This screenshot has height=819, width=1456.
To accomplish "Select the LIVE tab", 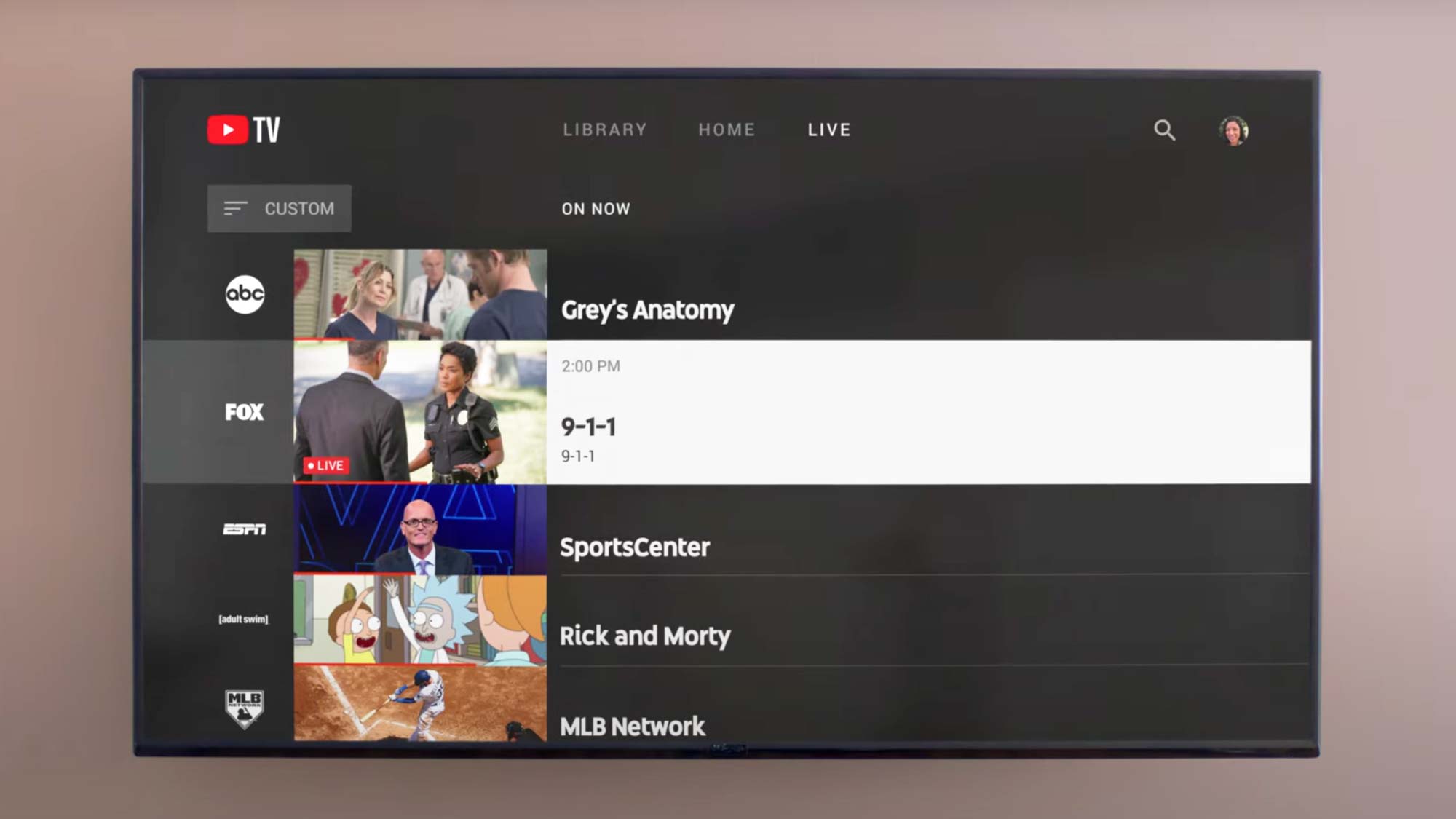I will pos(829,128).
